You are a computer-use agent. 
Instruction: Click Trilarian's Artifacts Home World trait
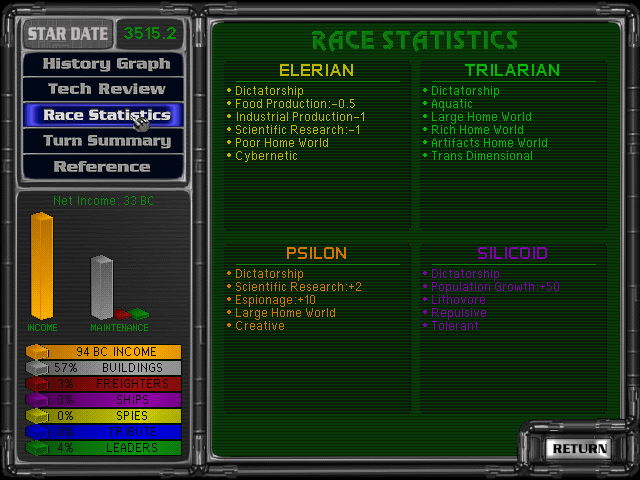pos(489,143)
